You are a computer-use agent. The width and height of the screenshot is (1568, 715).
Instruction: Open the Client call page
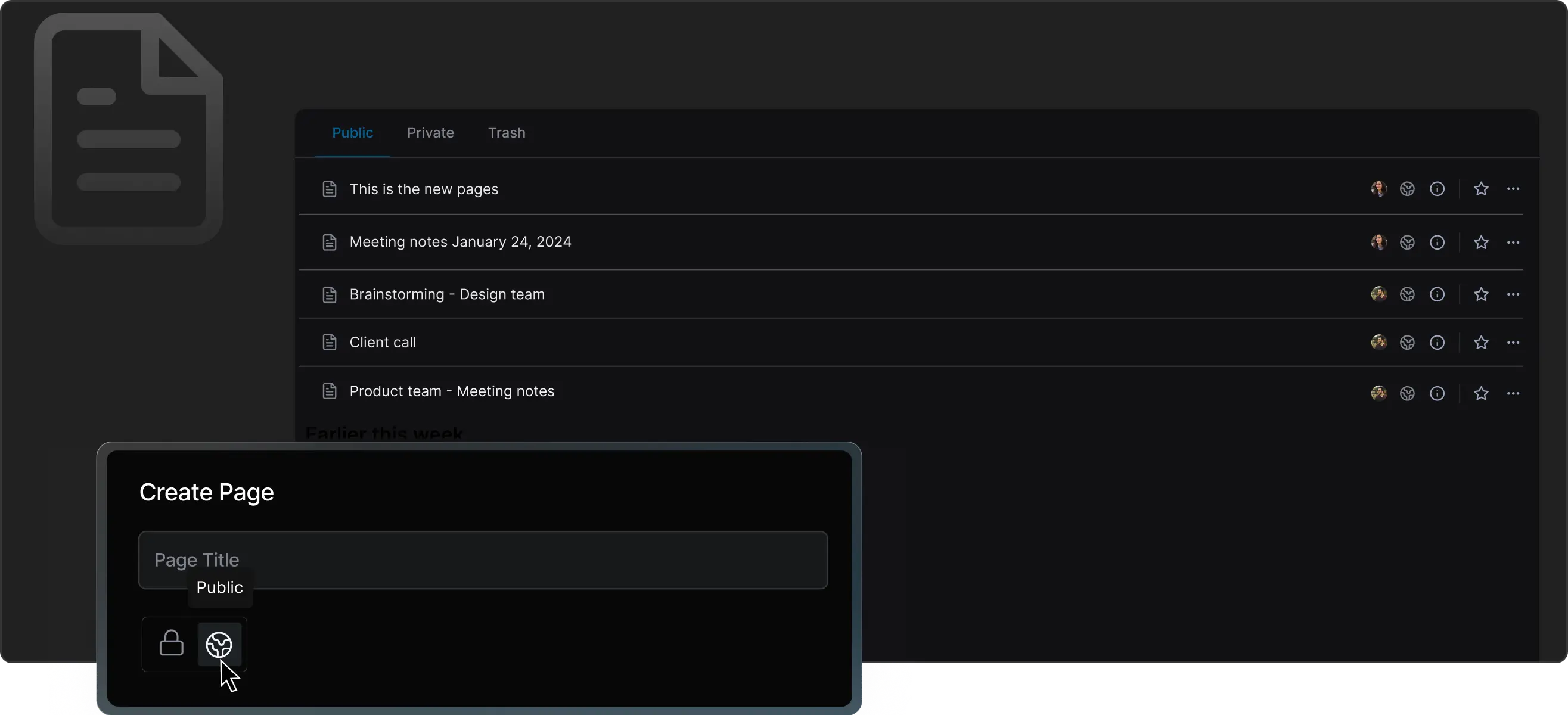point(383,343)
